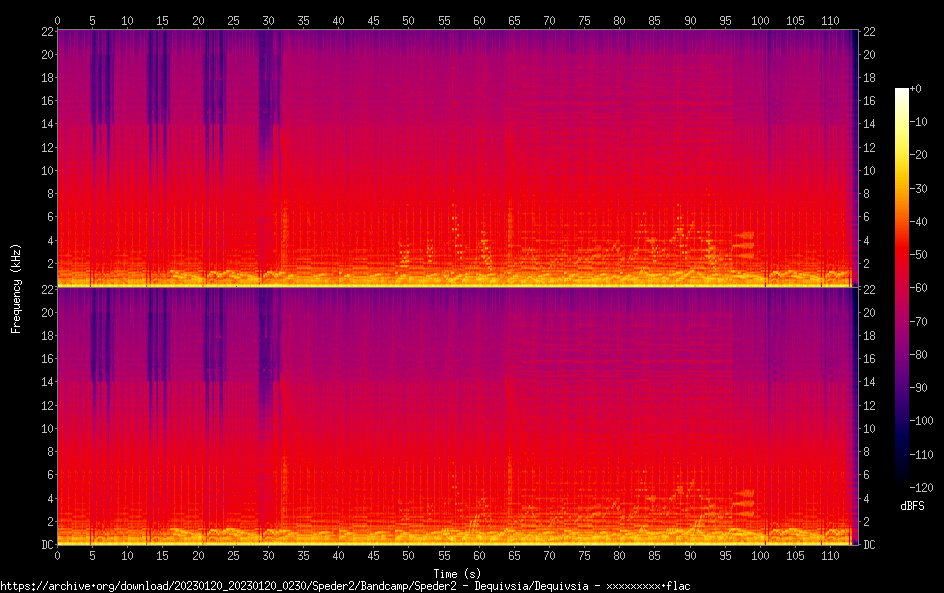This screenshot has width=944, height=593.
Task: Click the 0 second tick on the bottom time axis
Action: [x=57, y=555]
